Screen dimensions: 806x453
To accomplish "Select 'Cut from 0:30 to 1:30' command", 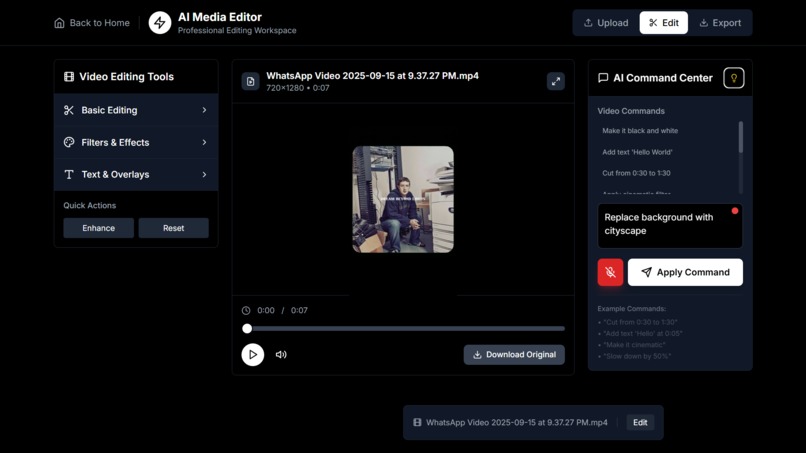I will coord(636,173).
